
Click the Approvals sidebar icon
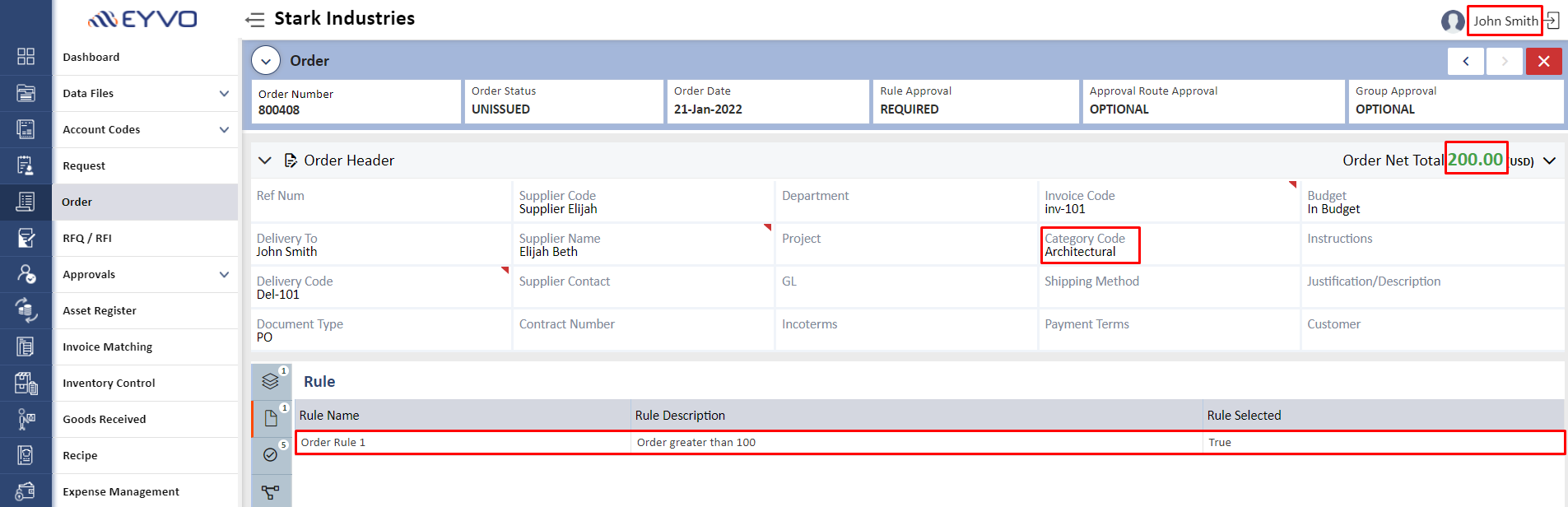point(26,274)
